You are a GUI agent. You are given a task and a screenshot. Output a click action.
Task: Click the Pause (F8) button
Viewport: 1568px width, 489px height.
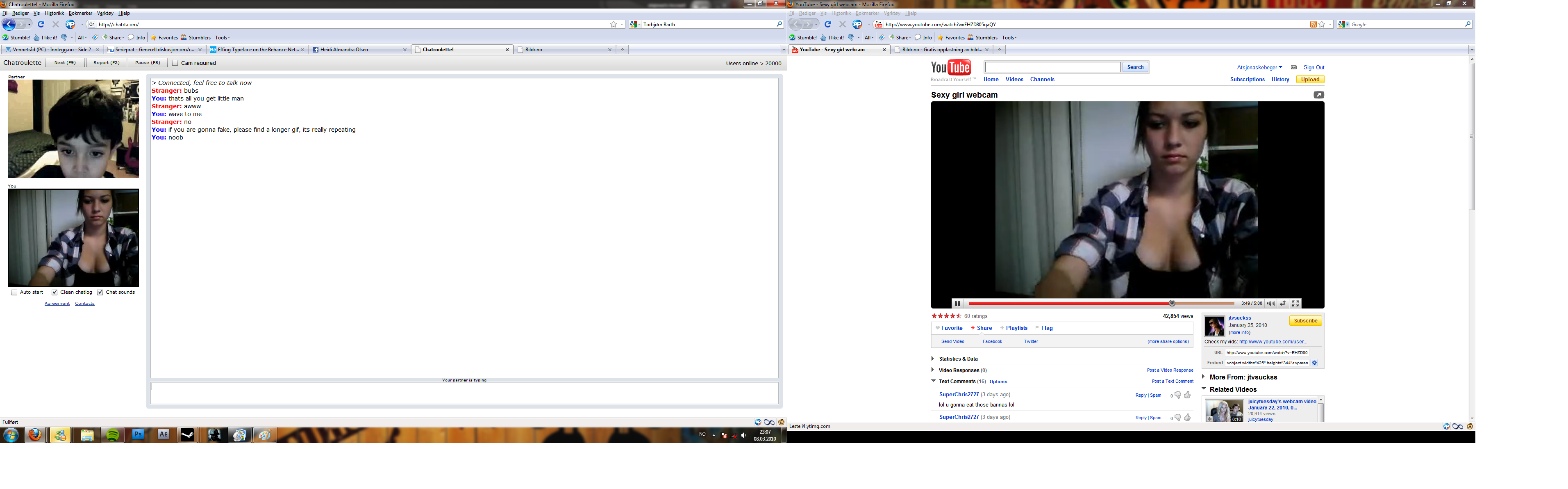tap(147, 63)
